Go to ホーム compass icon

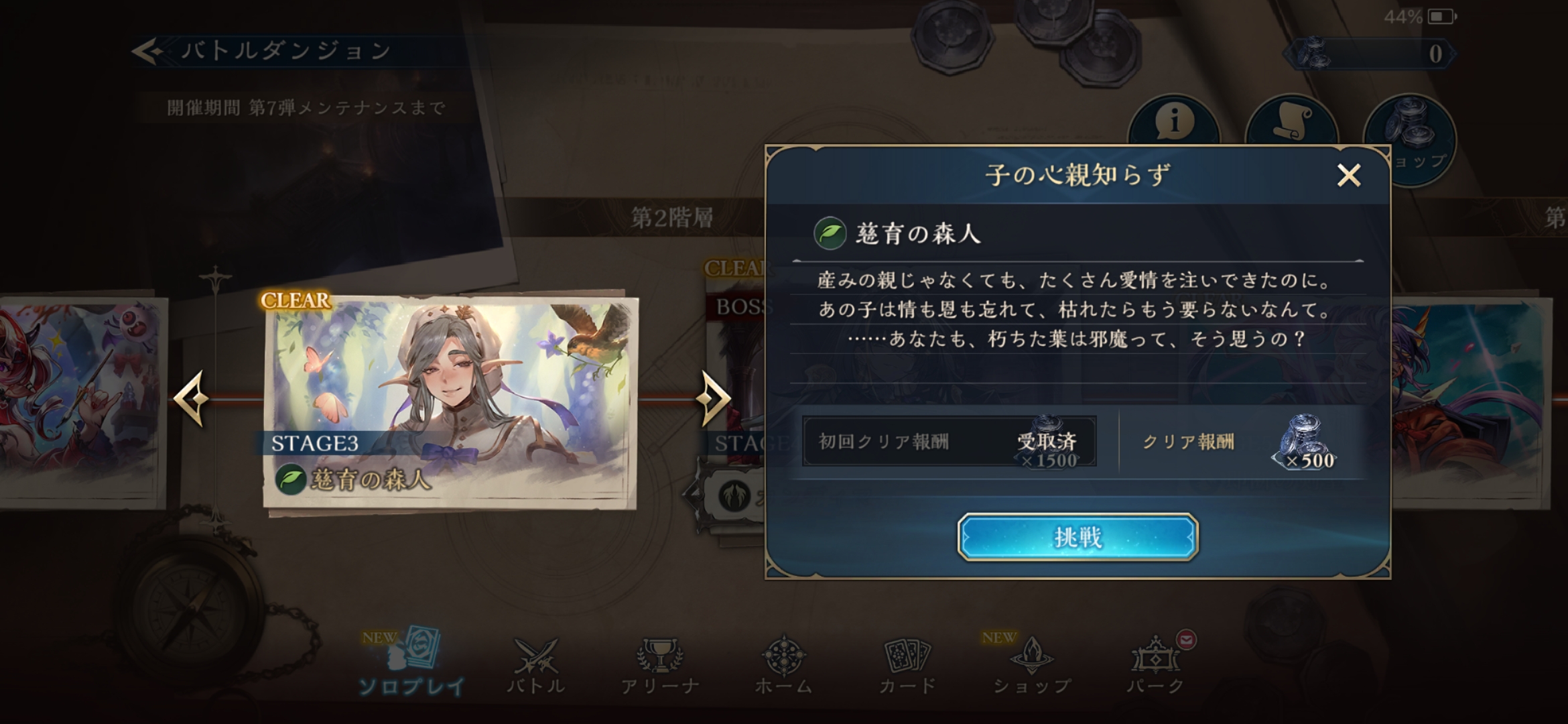(783, 665)
